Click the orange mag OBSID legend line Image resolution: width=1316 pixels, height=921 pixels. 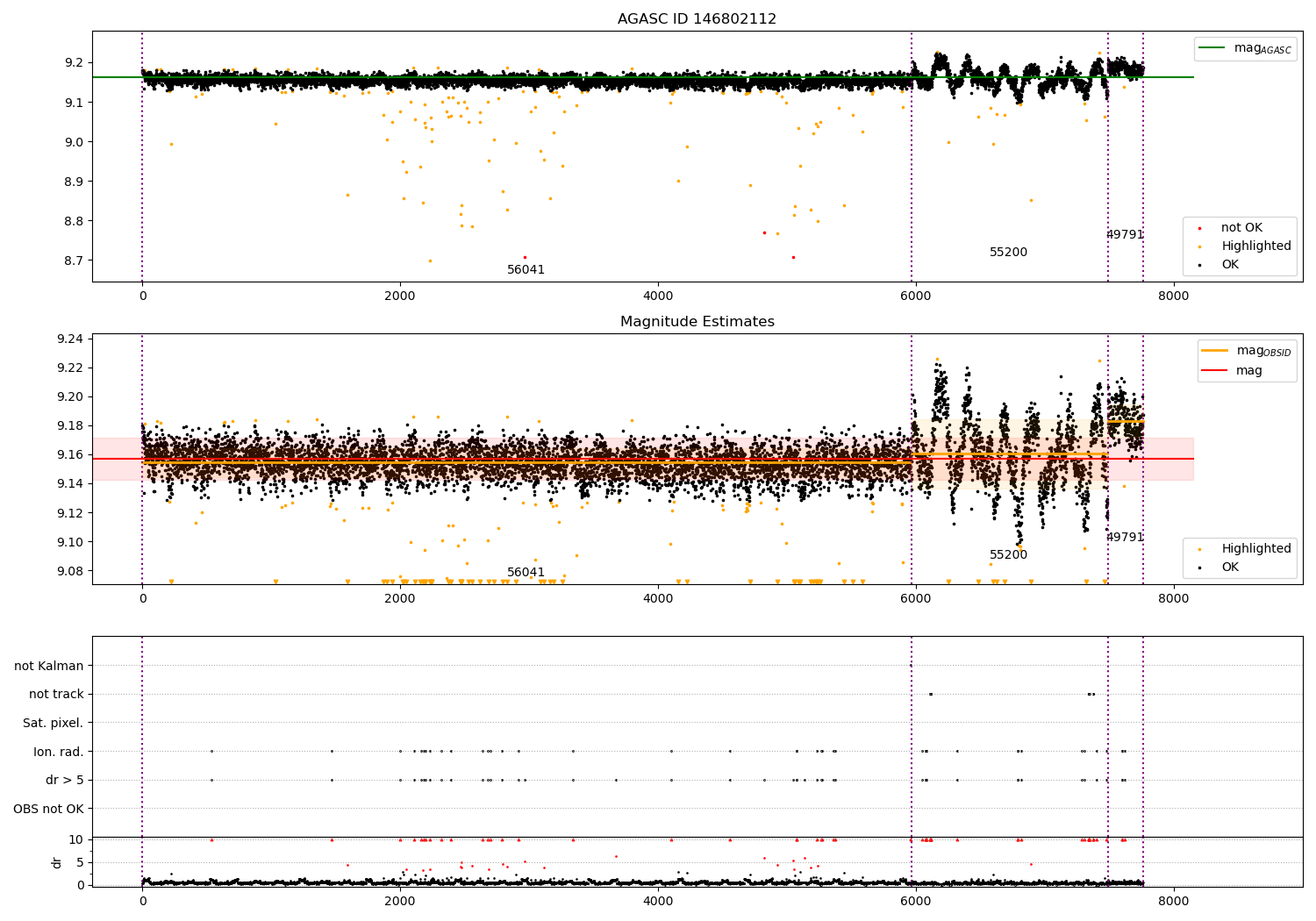pyautogui.click(x=1214, y=350)
